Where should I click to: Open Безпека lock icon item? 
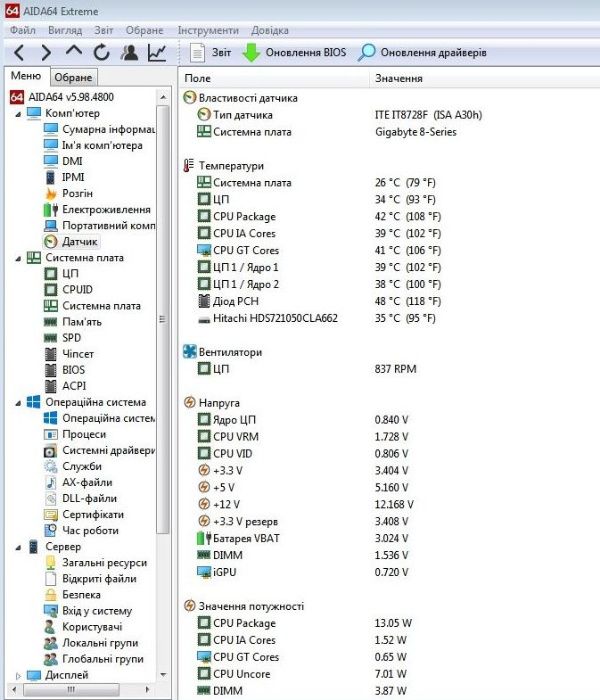click(72, 595)
